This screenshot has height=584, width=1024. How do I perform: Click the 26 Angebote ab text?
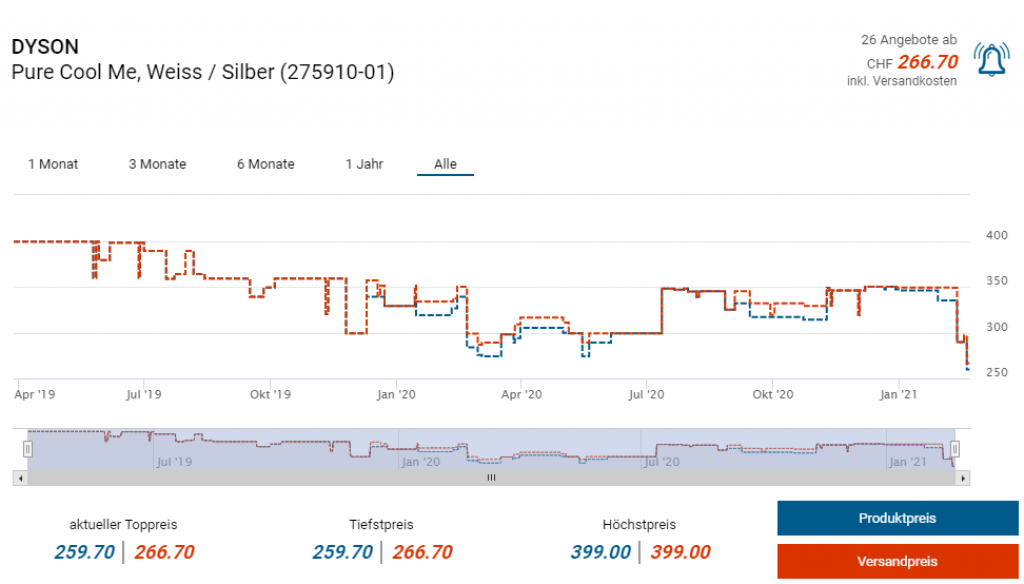coord(908,40)
